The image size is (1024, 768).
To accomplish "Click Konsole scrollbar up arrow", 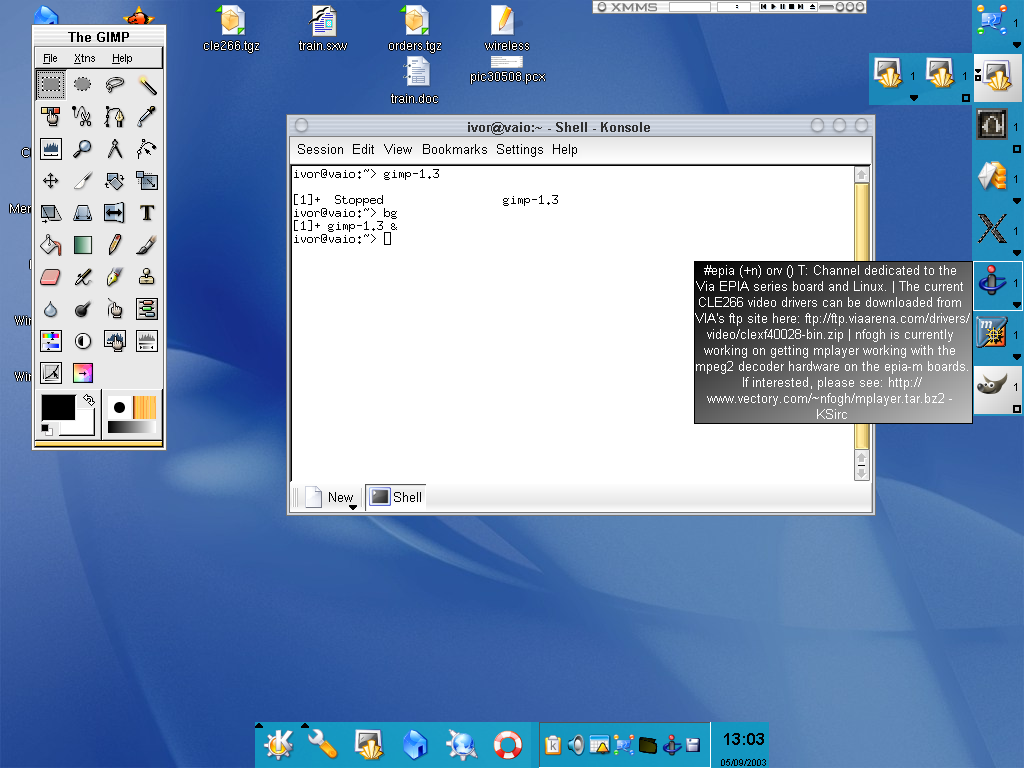I will pyautogui.click(x=861, y=175).
